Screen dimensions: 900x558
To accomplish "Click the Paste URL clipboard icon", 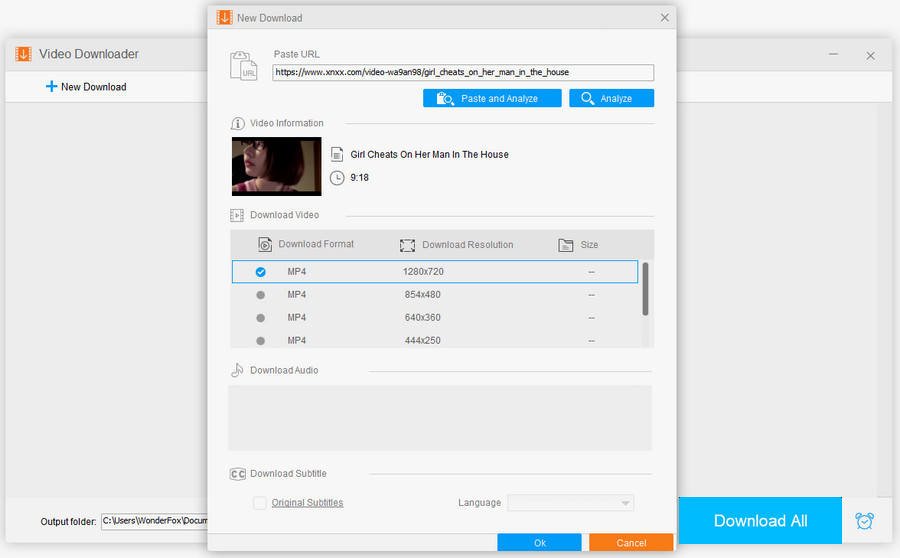I will click(244, 66).
